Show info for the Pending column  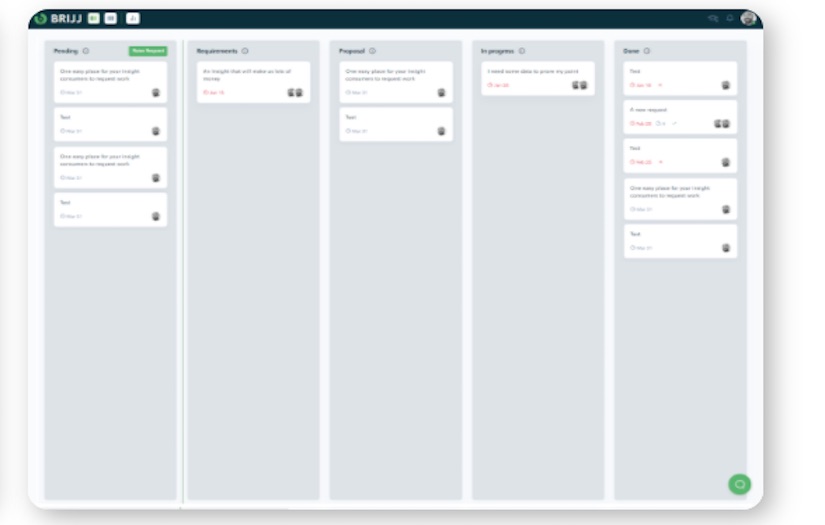click(86, 51)
